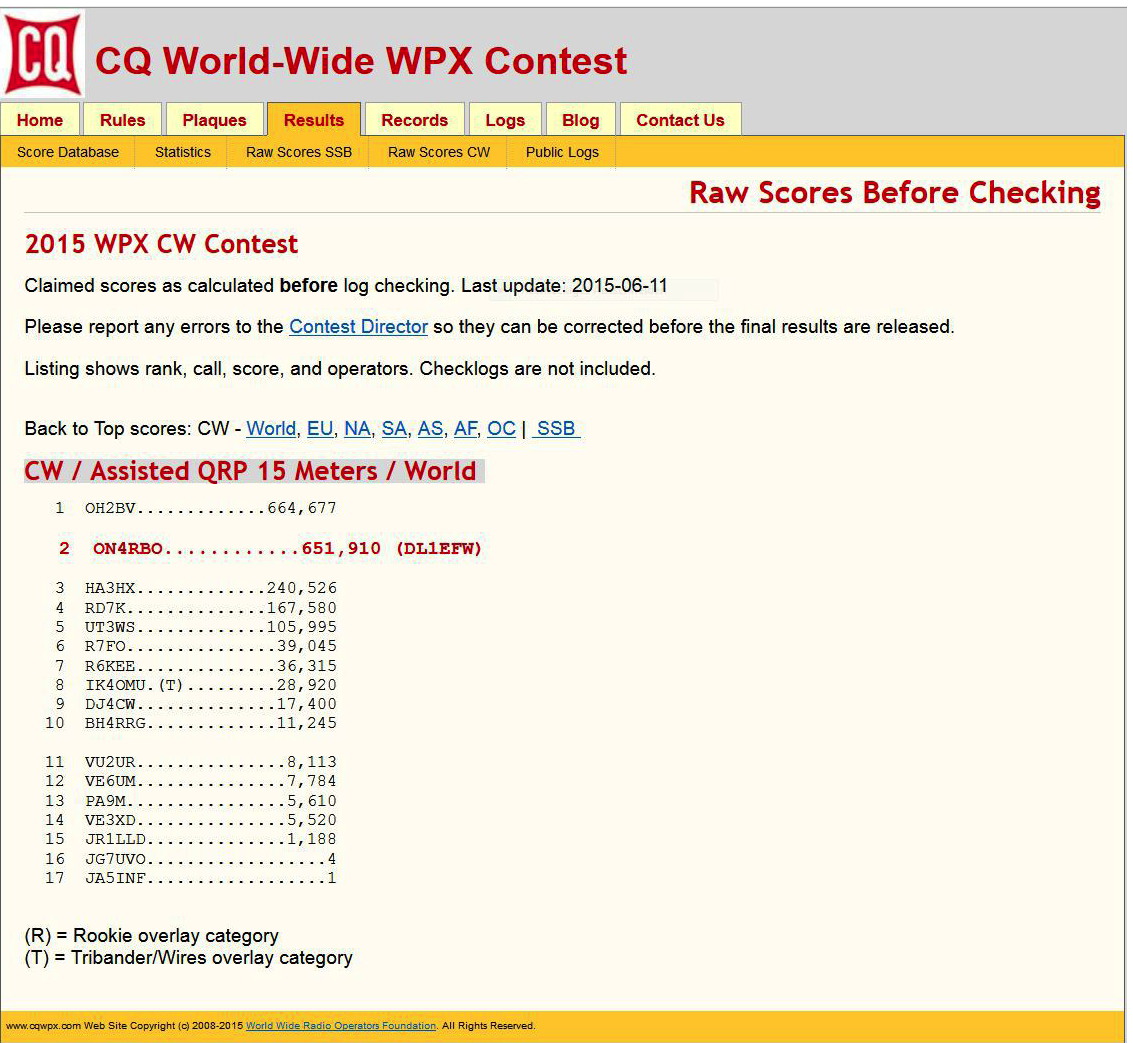
Task: Select the VE6UM score row
Action: tap(191, 781)
